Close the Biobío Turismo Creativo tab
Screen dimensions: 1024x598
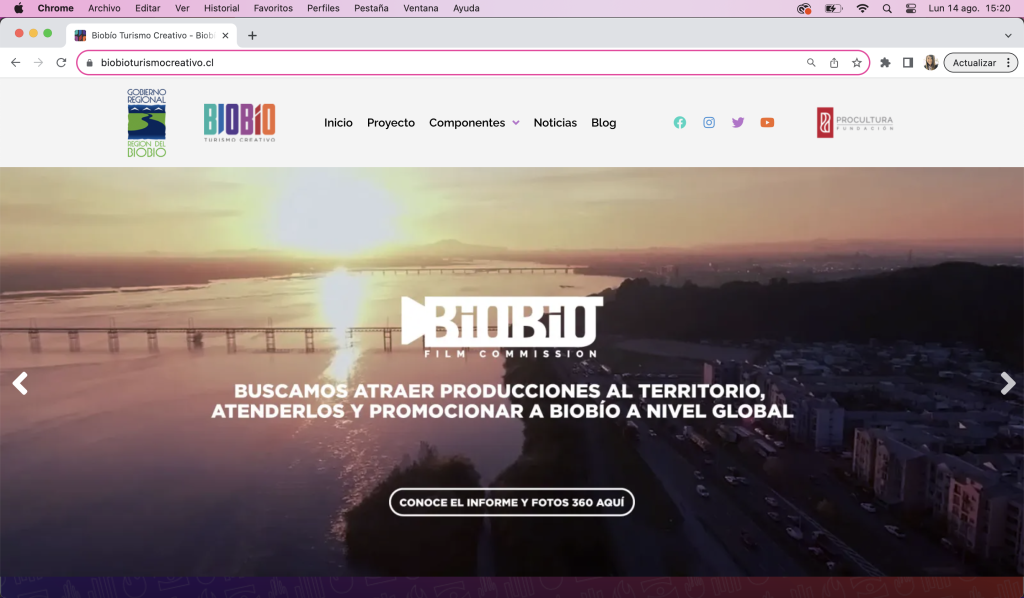[x=225, y=35]
